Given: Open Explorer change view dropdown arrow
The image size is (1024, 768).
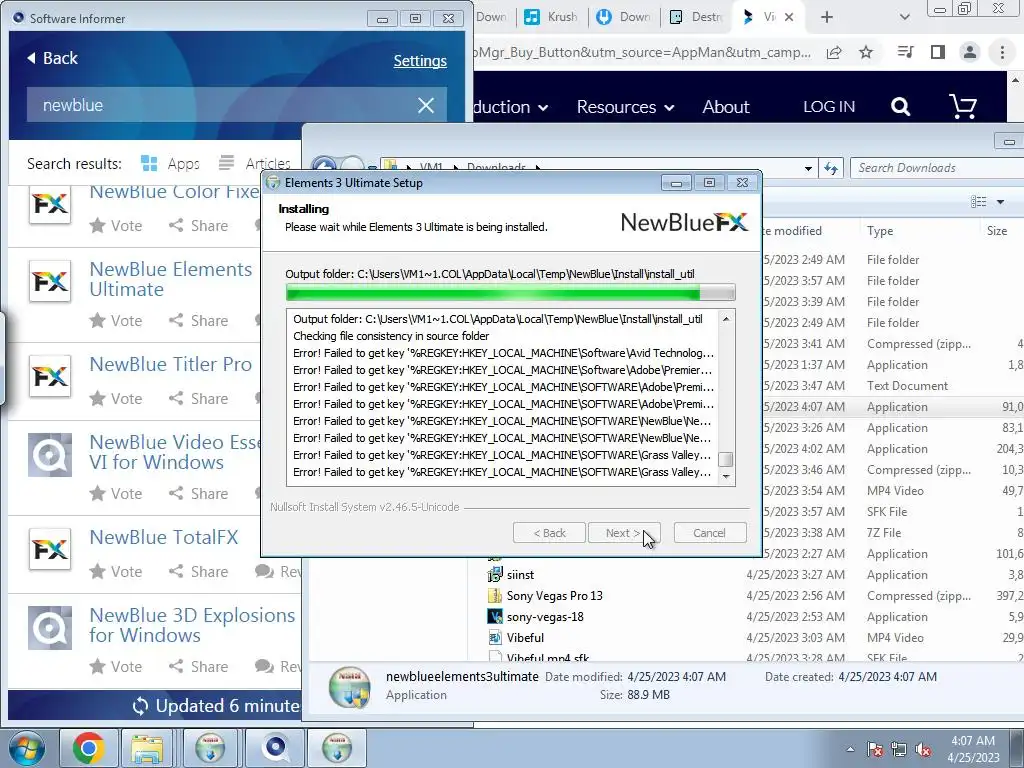Looking at the screenshot, I should 1000,202.
